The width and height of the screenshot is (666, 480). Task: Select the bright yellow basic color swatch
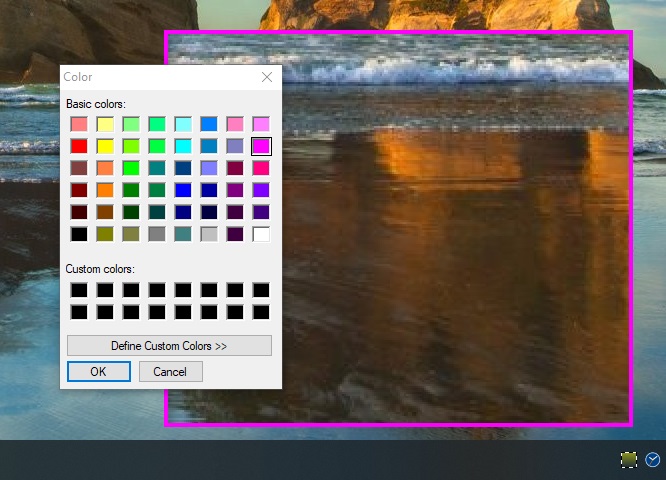105,146
